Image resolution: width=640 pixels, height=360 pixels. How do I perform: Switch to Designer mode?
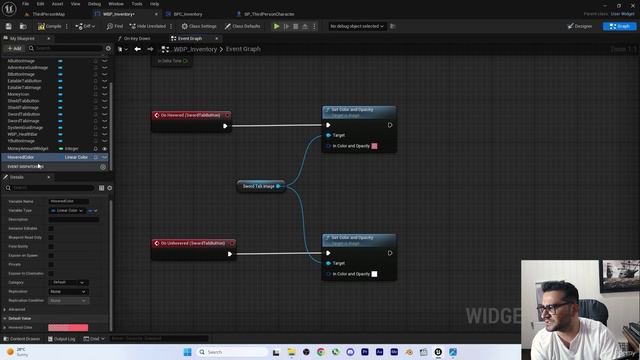click(x=580, y=26)
